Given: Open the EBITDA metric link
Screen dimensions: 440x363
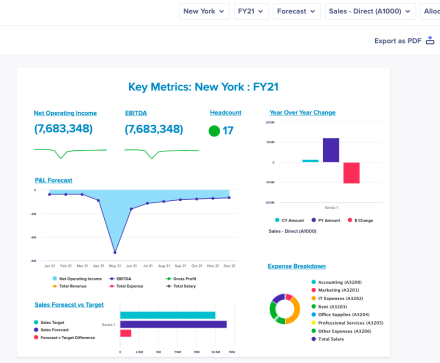Looking at the screenshot, I should pos(136,113).
